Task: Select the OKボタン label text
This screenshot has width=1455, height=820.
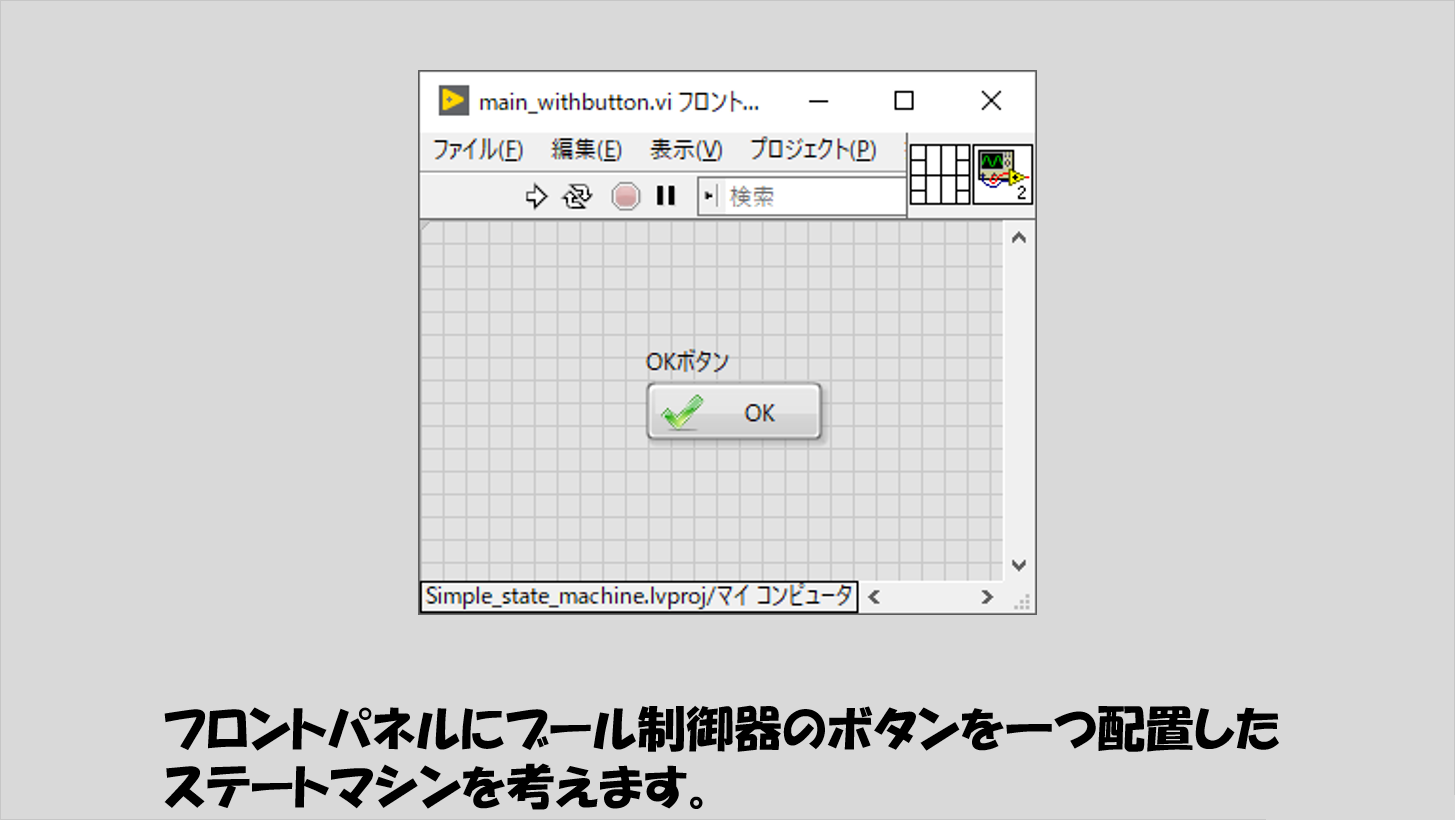Action: [x=687, y=362]
